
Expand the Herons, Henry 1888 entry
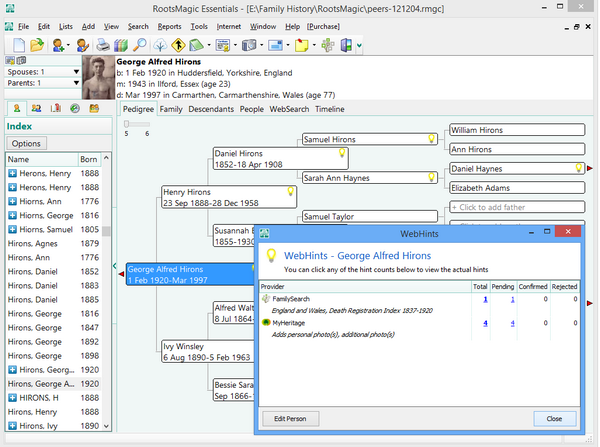tap(12, 173)
